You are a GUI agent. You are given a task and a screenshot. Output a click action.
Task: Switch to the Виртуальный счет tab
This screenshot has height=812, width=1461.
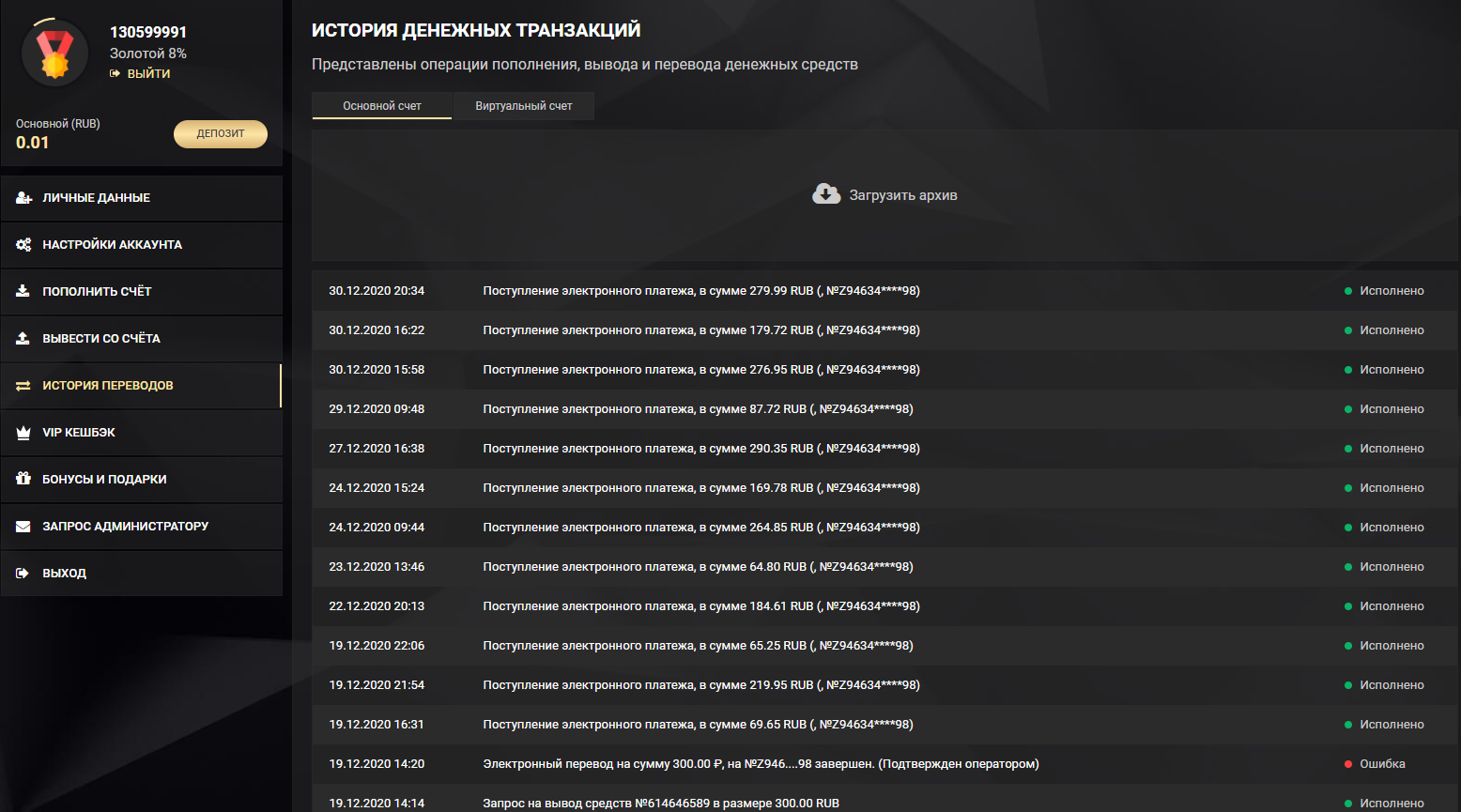tap(523, 106)
